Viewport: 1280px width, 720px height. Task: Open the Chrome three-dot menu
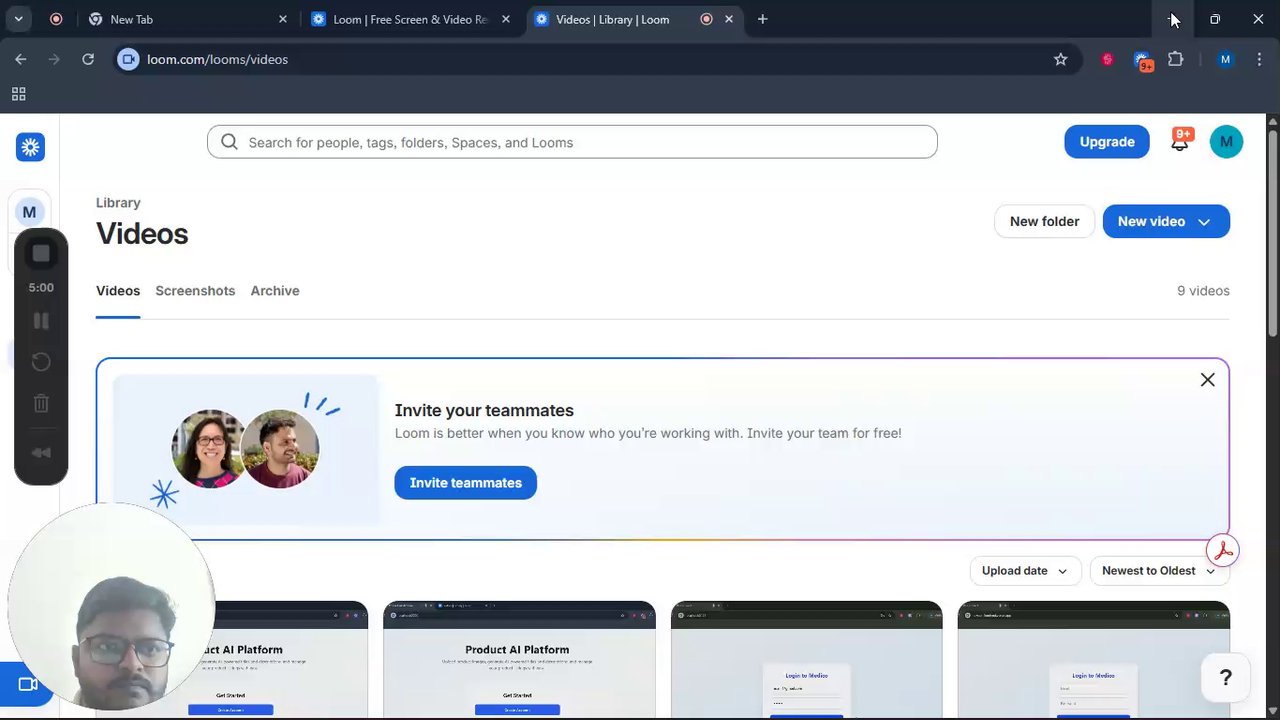point(1257,59)
